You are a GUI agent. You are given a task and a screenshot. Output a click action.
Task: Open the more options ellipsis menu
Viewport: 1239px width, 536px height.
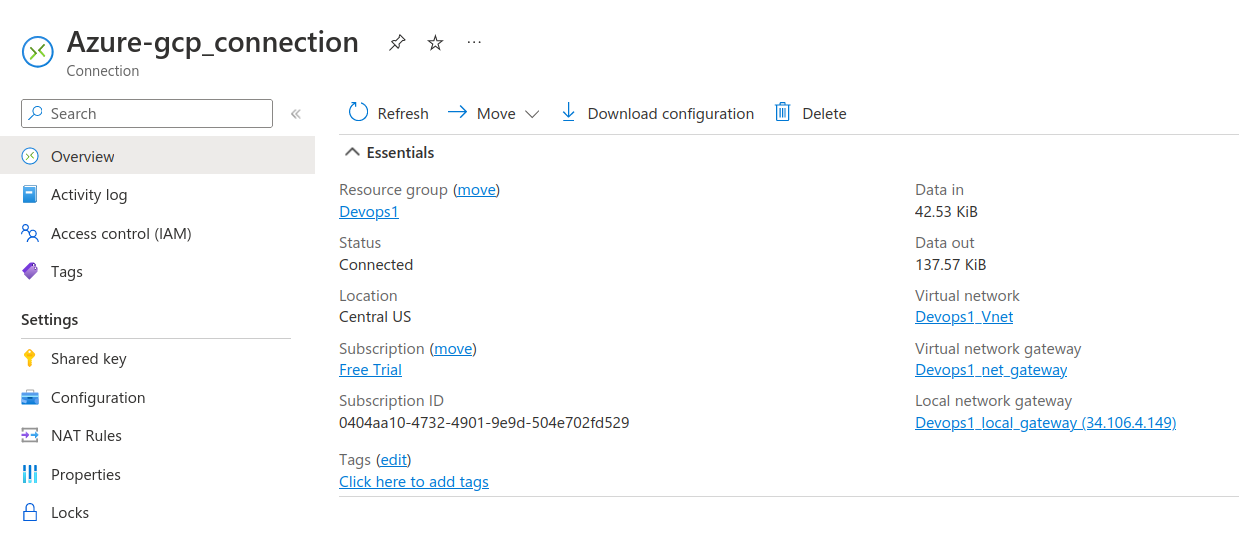pyautogui.click(x=474, y=42)
